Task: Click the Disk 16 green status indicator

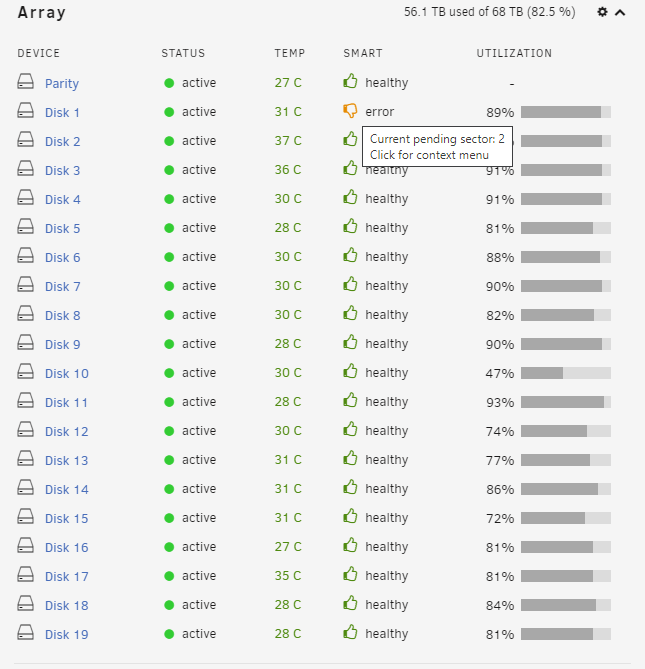Action: [x=169, y=547]
